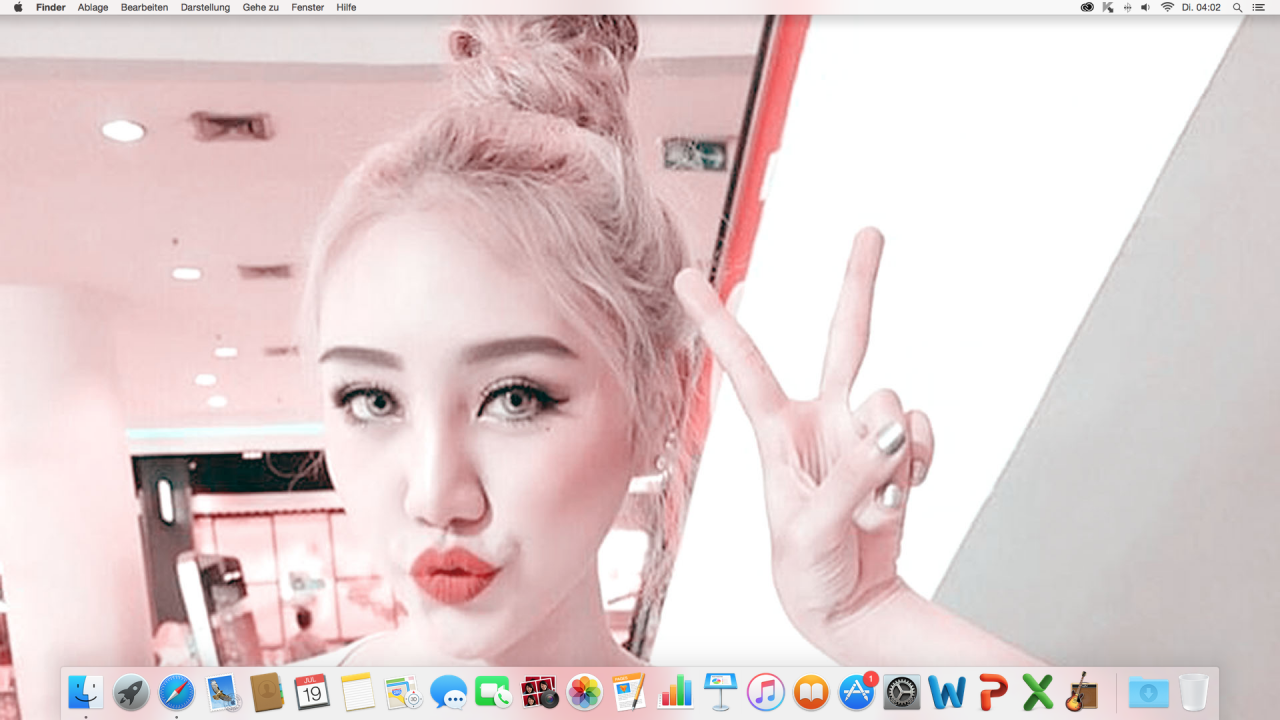Image resolution: width=1280 pixels, height=720 pixels.
Task: Open iBooks in the dock
Action: 811,692
